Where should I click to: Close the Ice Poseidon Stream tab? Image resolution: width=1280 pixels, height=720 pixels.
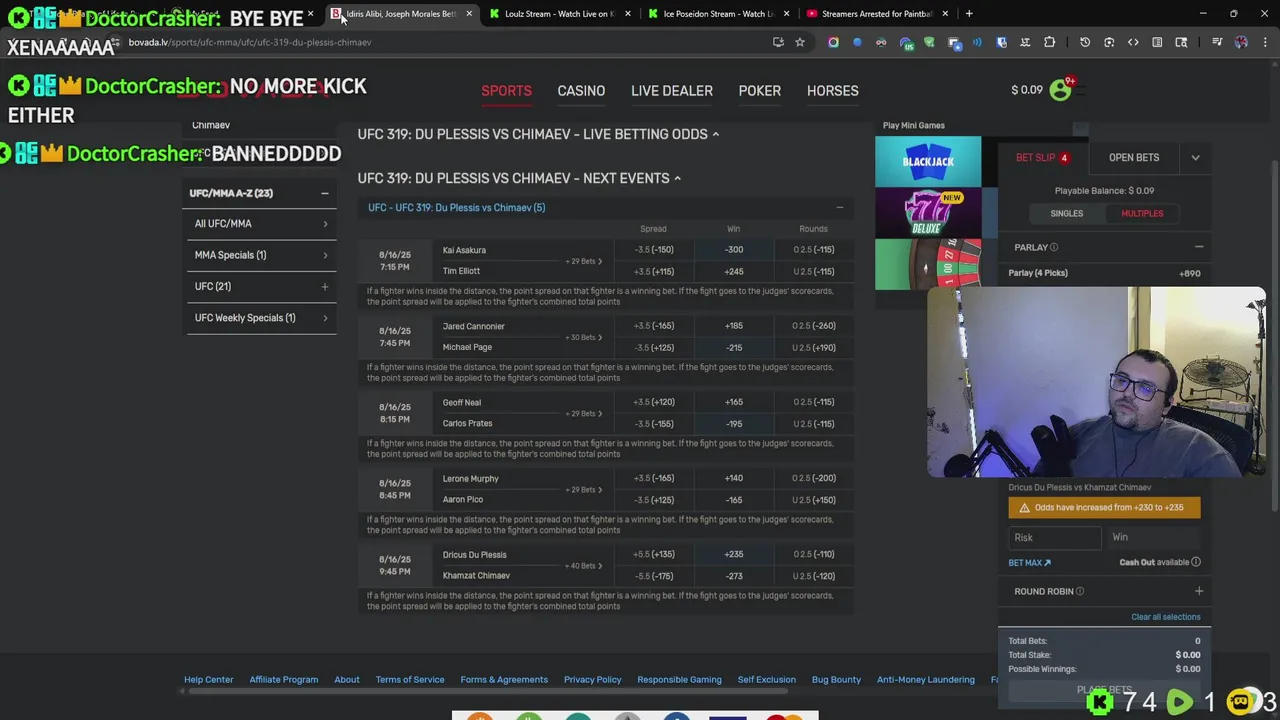[787, 14]
